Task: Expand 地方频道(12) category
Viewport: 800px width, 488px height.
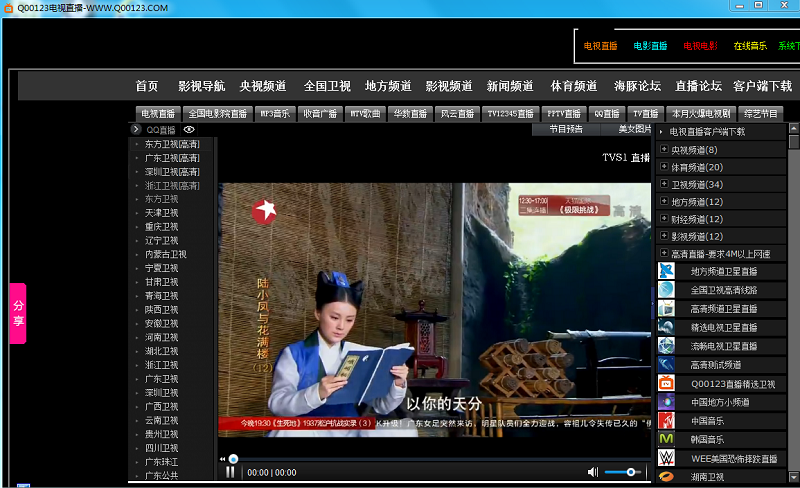Action: [664, 201]
